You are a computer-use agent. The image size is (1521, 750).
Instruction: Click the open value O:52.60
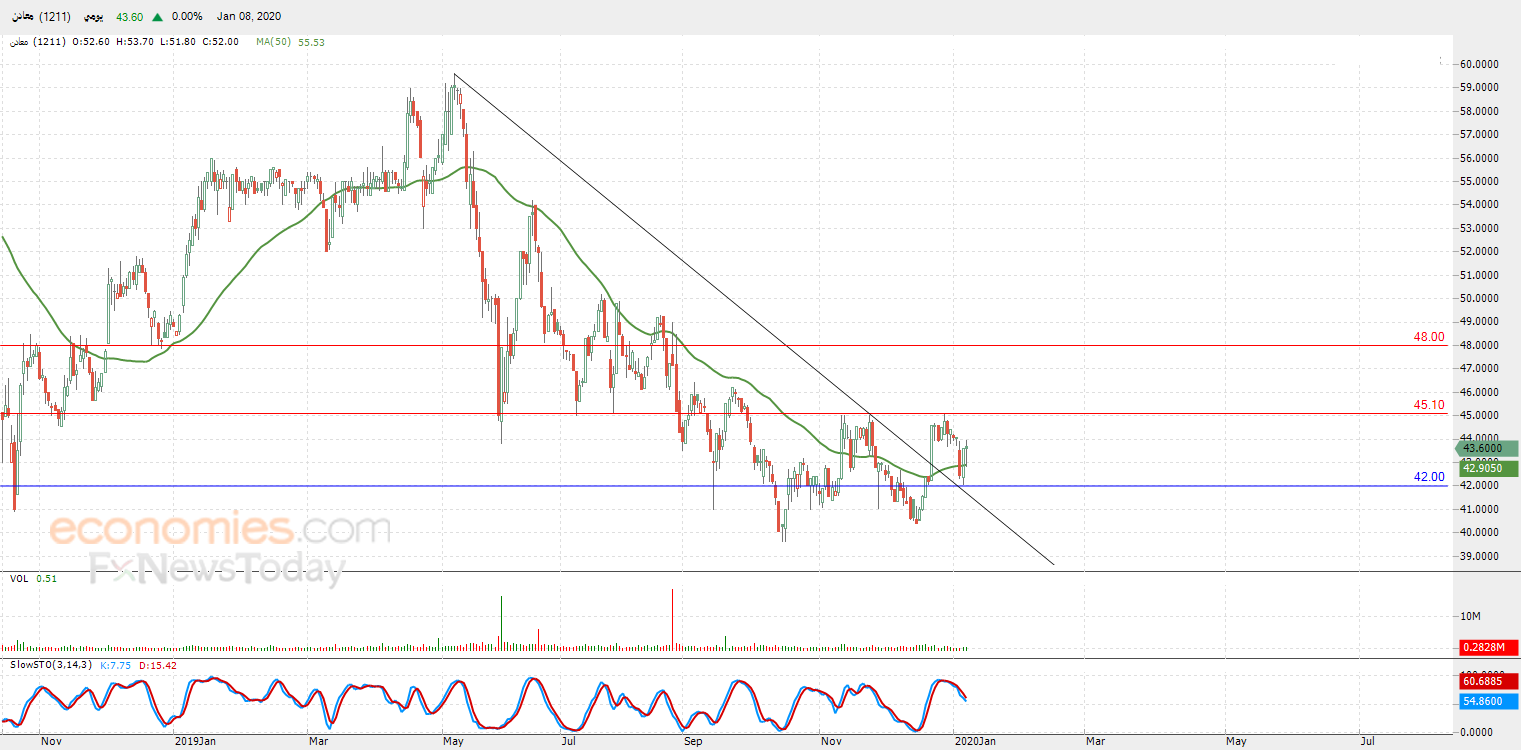pos(93,42)
